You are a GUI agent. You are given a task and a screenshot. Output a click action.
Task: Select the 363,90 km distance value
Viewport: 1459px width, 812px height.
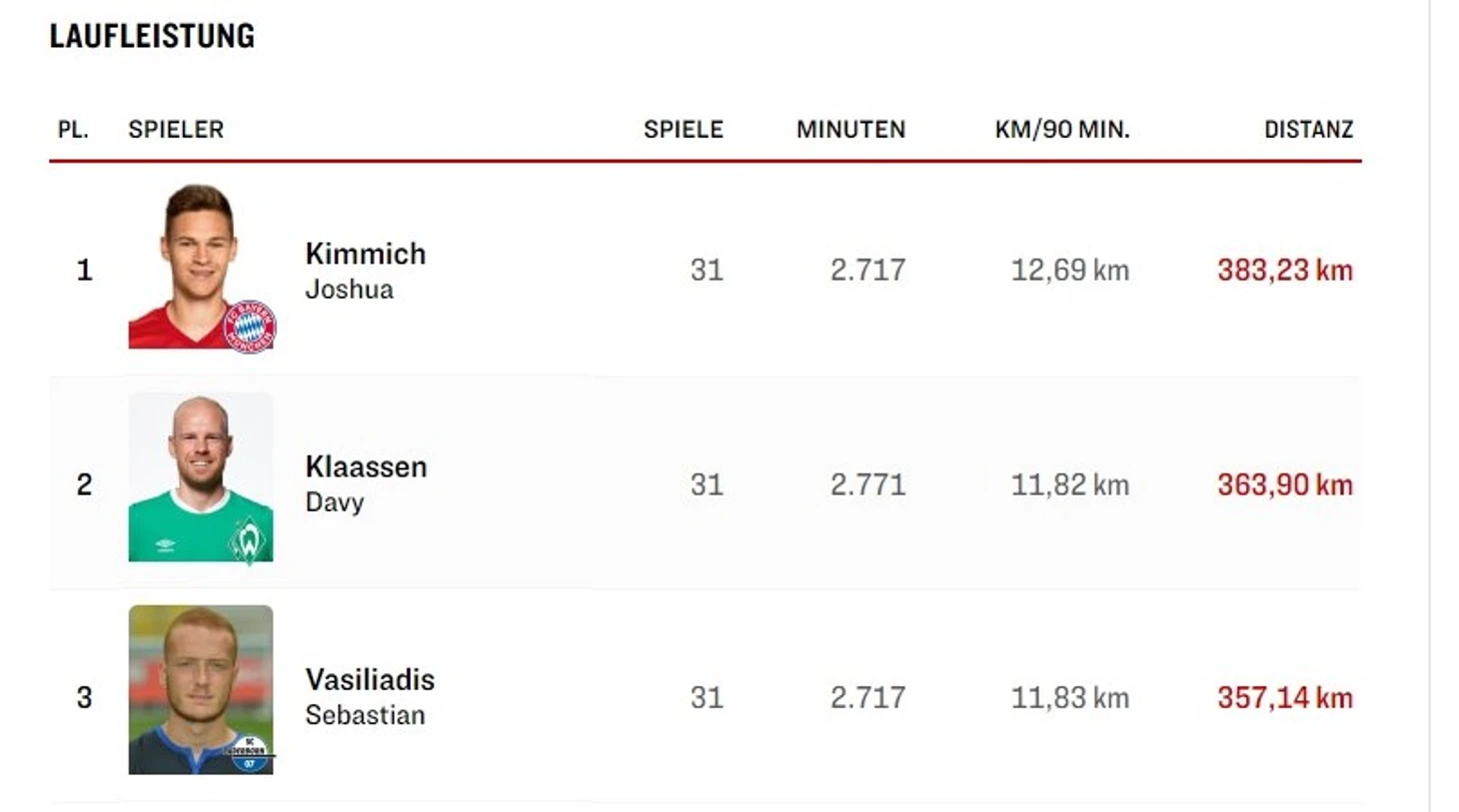tap(1284, 485)
